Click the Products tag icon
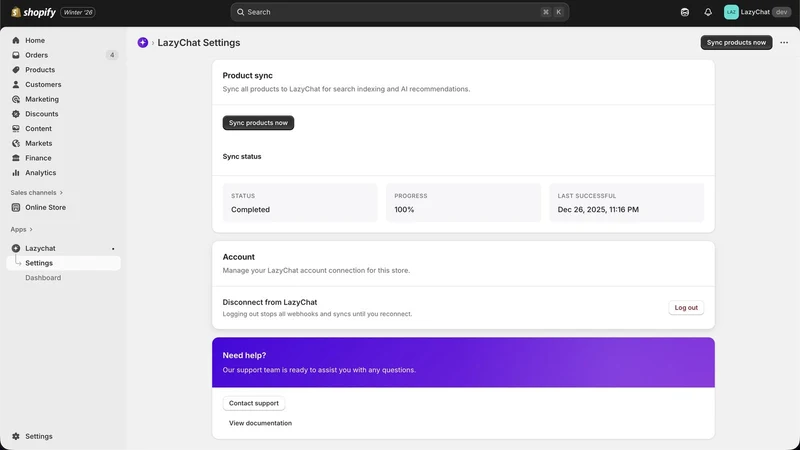 (x=16, y=70)
